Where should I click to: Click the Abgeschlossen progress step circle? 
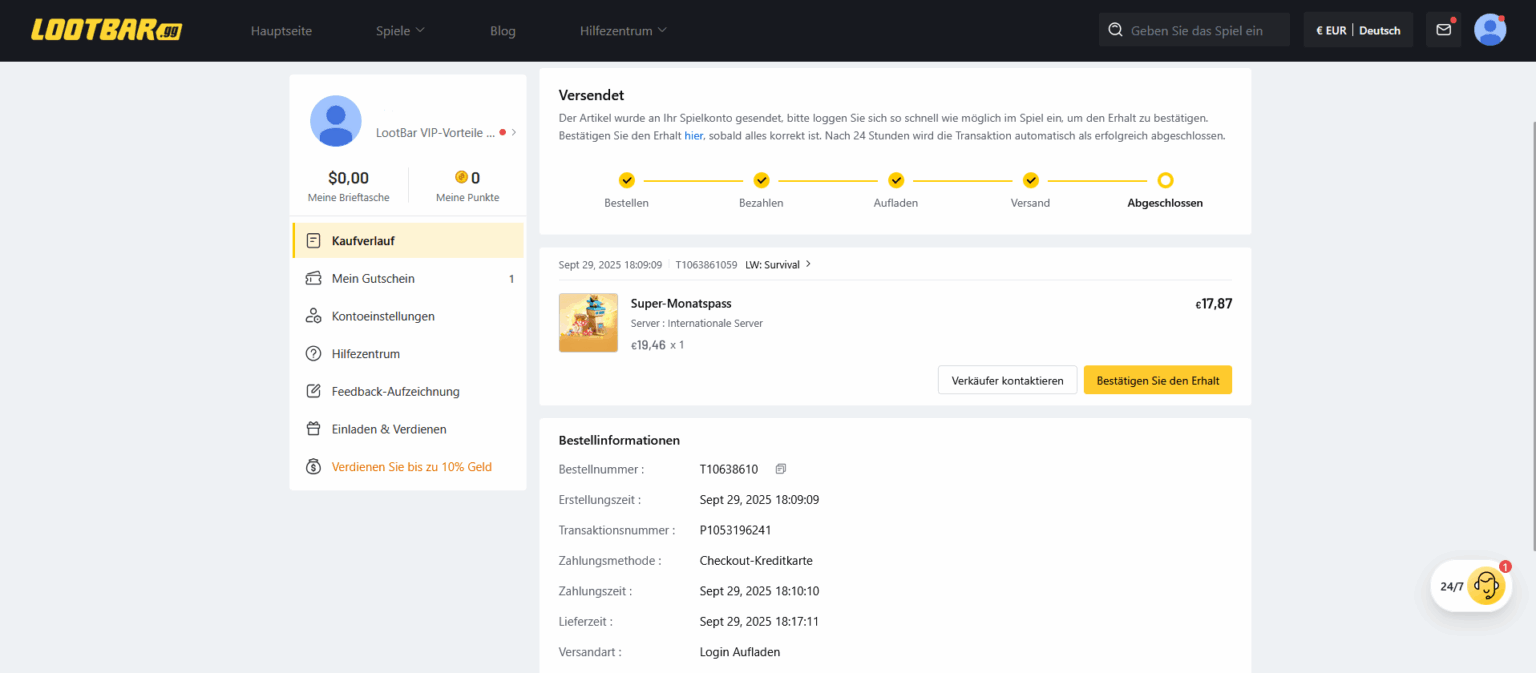point(1165,181)
